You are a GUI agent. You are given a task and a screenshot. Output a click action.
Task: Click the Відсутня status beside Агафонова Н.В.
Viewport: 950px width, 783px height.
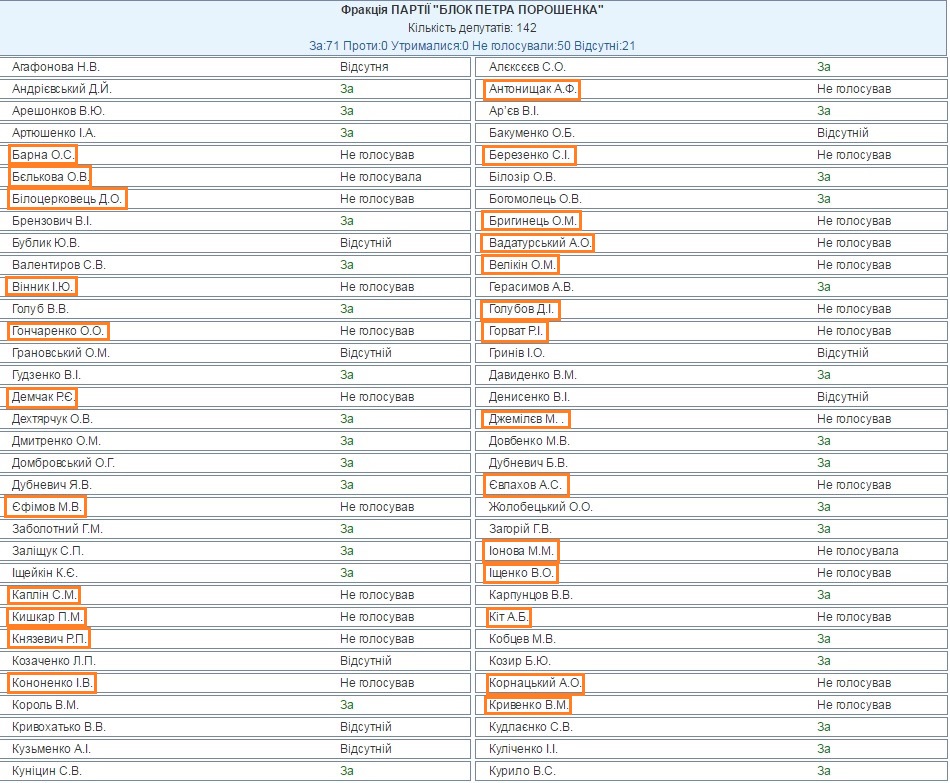(x=364, y=67)
